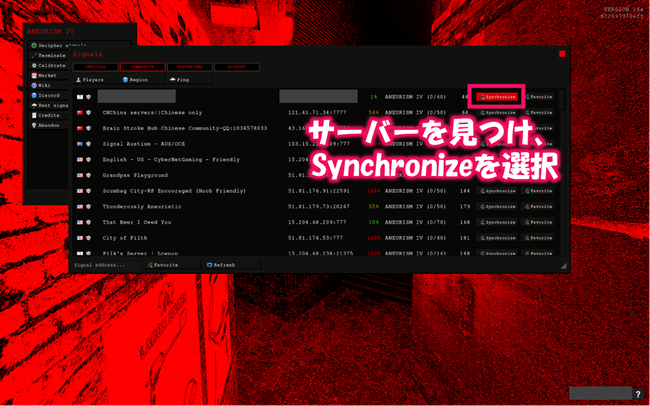Synchronize with City of Filth
Viewport: 650px width, 406px height.
pos(497,238)
